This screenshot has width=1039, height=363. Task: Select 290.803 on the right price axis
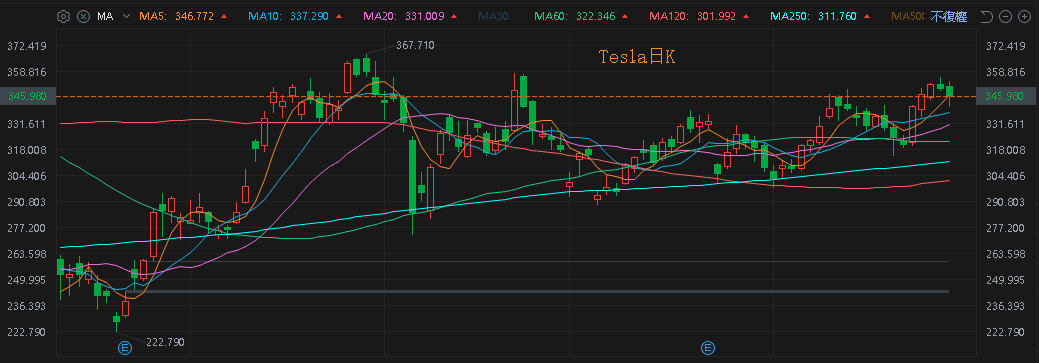click(x=1007, y=201)
